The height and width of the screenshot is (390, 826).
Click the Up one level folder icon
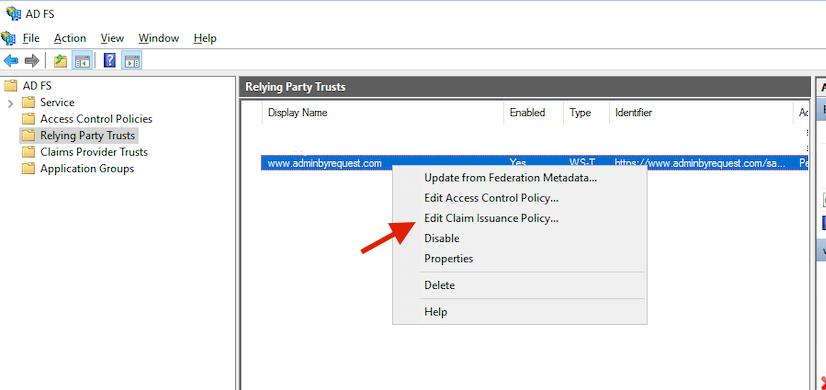coord(61,61)
